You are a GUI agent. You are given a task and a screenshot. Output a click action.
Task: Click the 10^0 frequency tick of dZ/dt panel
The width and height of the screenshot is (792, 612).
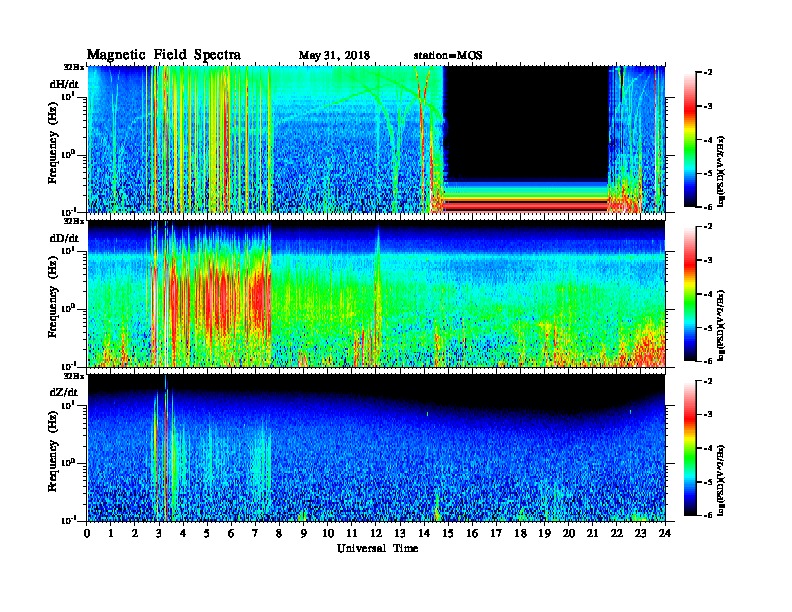click(x=68, y=462)
